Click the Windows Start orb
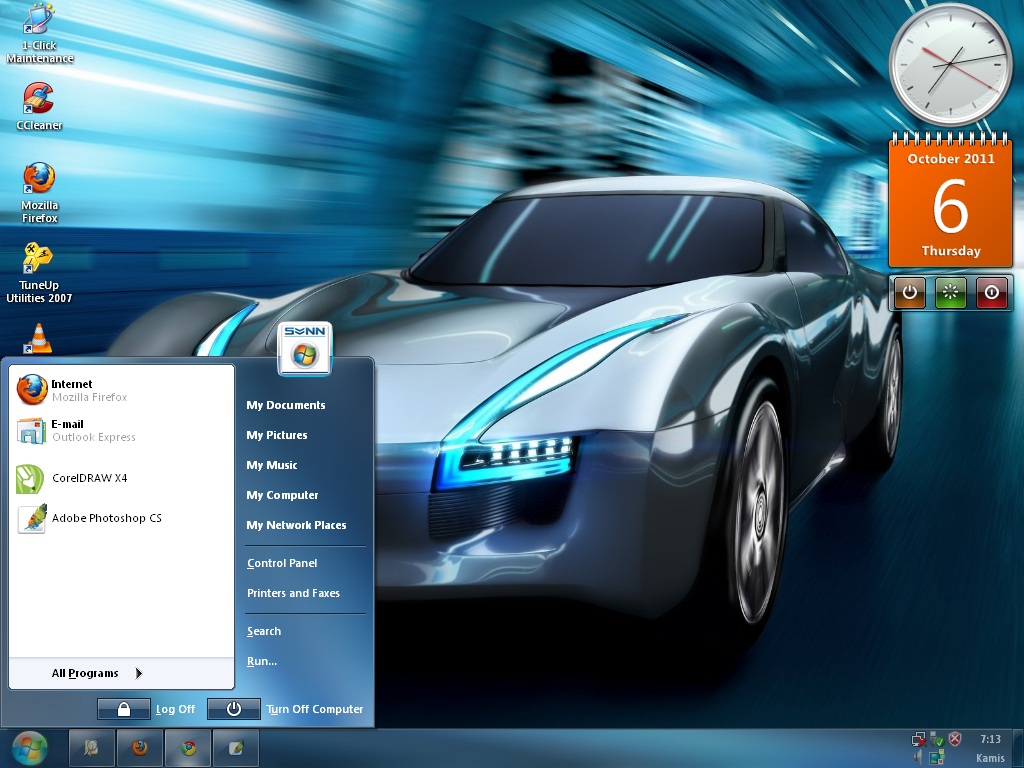The image size is (1024, 768). [29, 748]
